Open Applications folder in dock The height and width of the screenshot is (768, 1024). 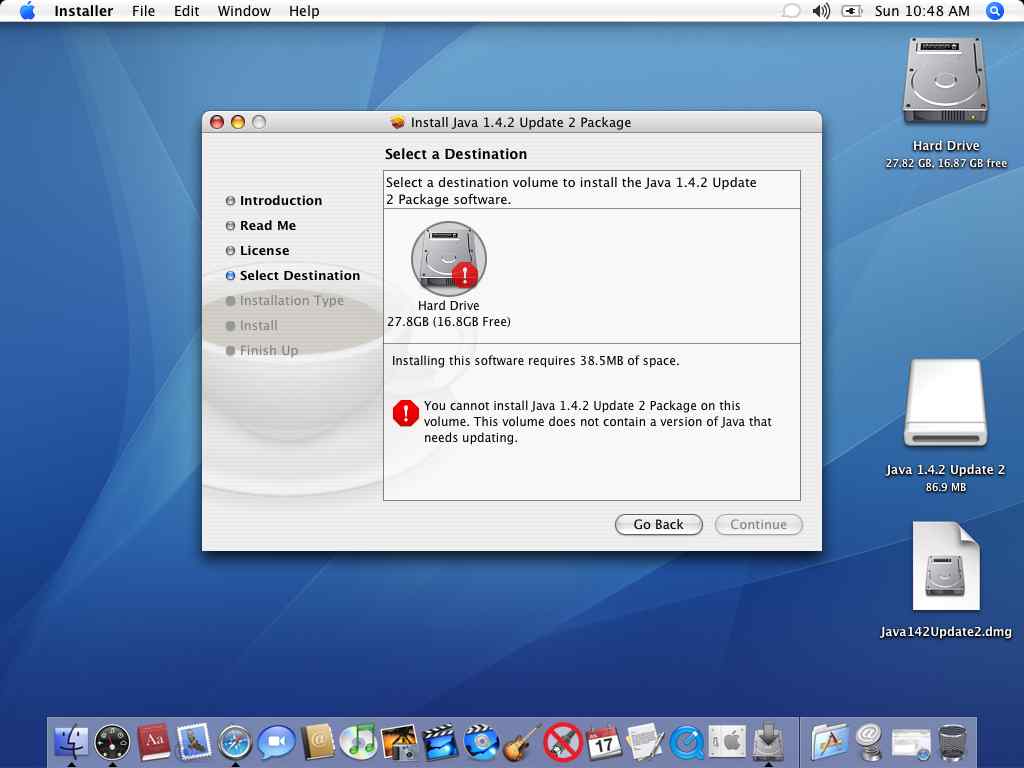[x=829, y=743]
